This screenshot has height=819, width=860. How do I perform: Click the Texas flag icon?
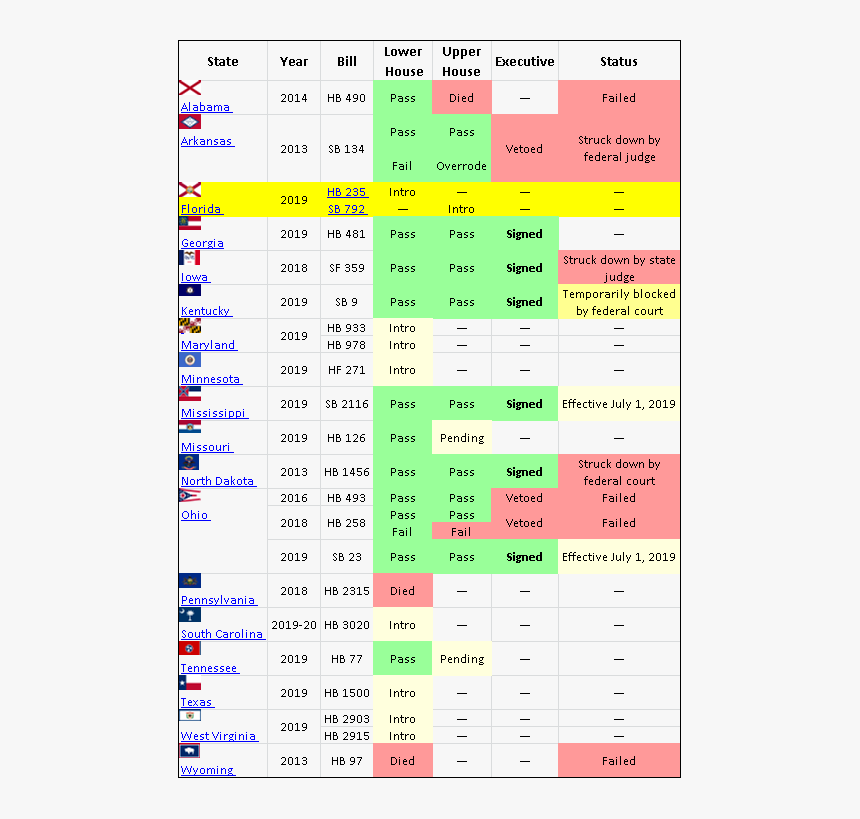pos(190,683)
